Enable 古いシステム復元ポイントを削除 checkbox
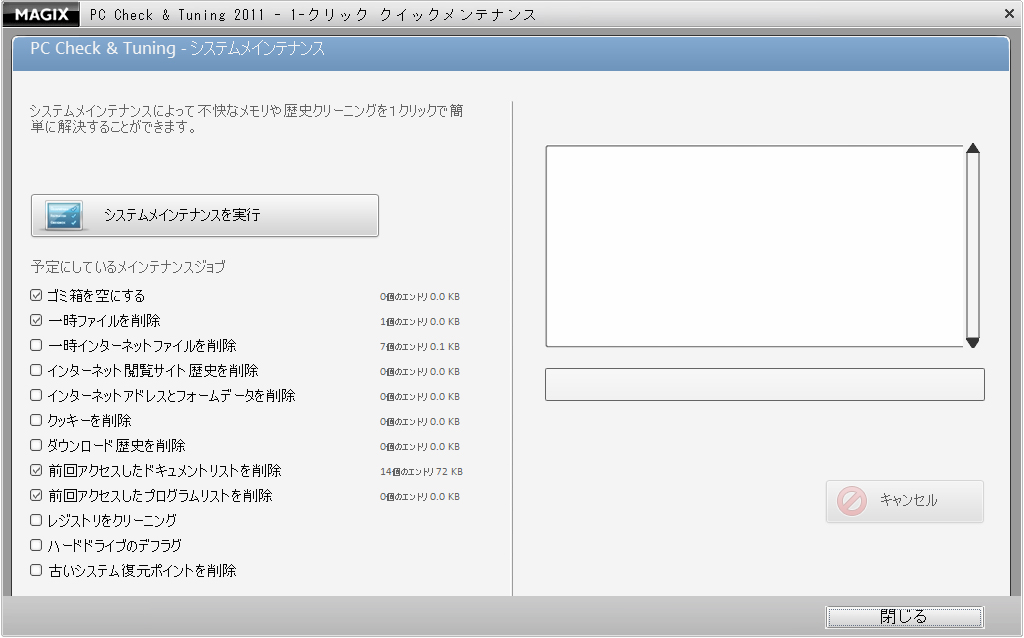This screenshot has width=1024, height=638. click(x=36, y=570)
